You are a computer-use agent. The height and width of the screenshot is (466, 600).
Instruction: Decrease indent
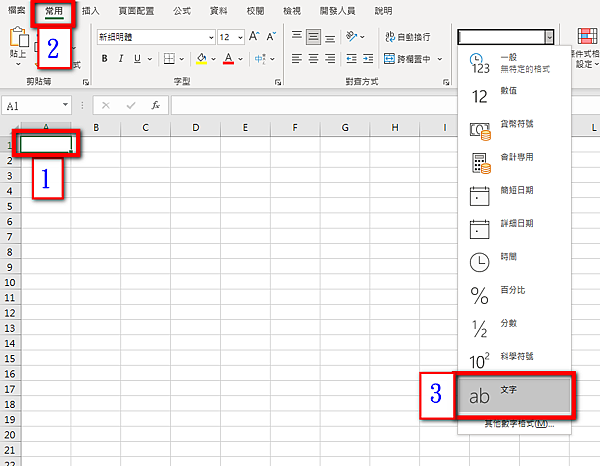pos(351,59)
